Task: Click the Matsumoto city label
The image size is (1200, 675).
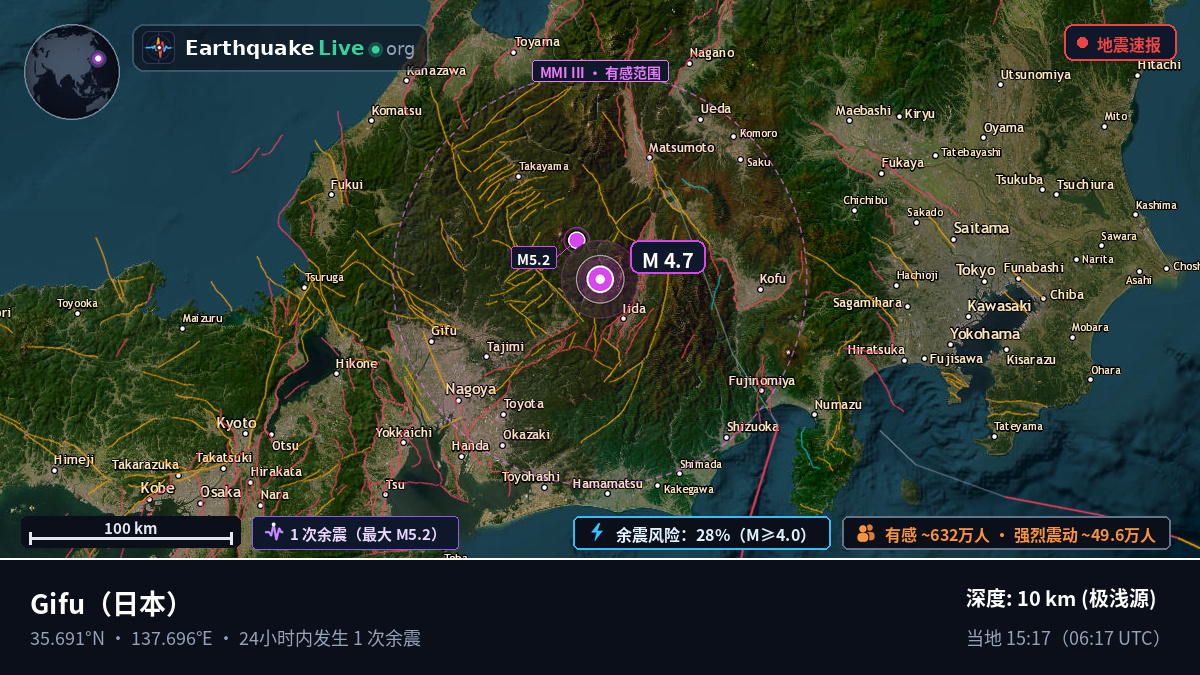Action: coord(682,147)
